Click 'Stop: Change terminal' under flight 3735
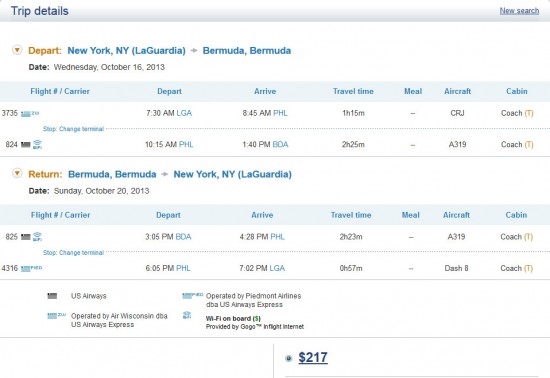 click(x=73, y=129)
